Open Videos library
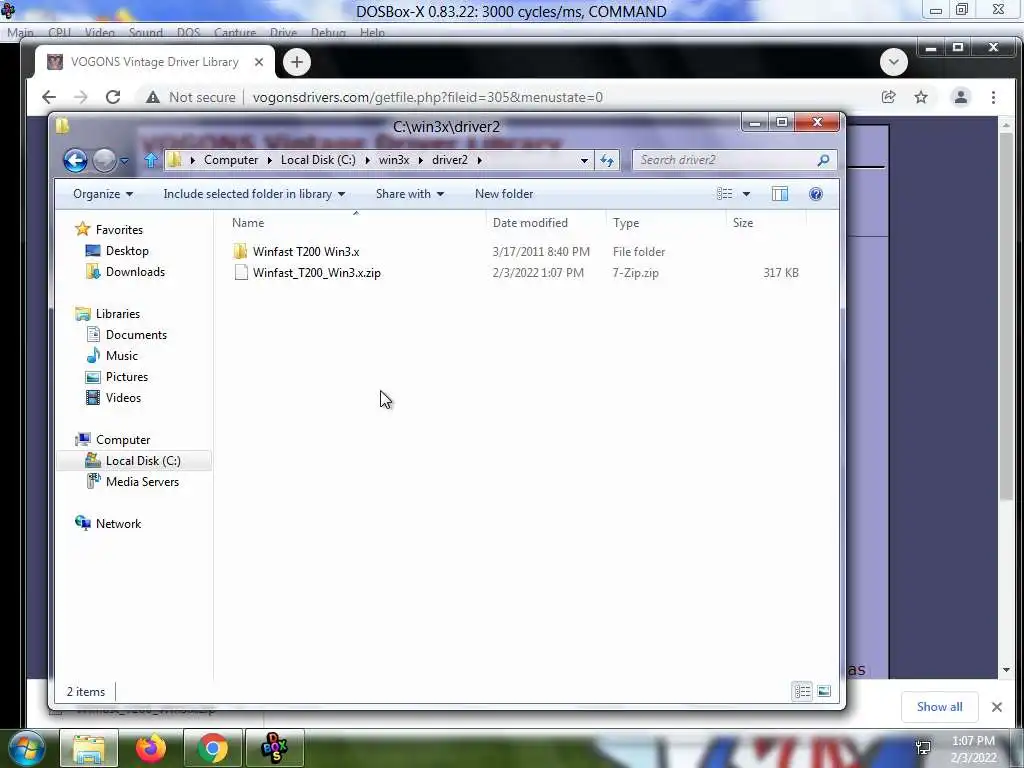 click(x=123, y=398)
